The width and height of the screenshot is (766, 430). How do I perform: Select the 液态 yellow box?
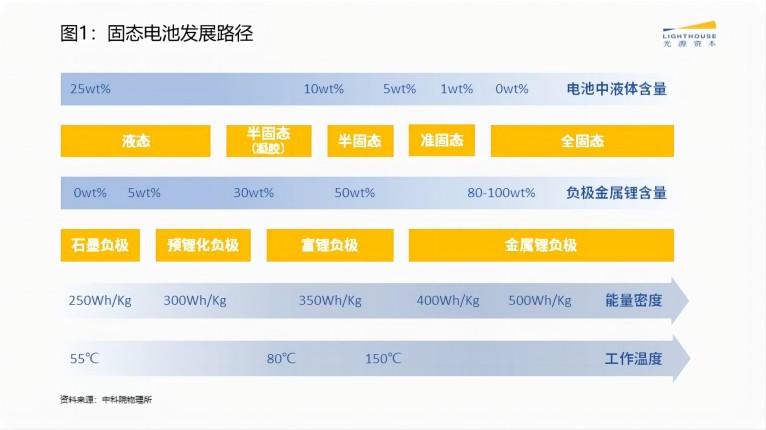135,141
